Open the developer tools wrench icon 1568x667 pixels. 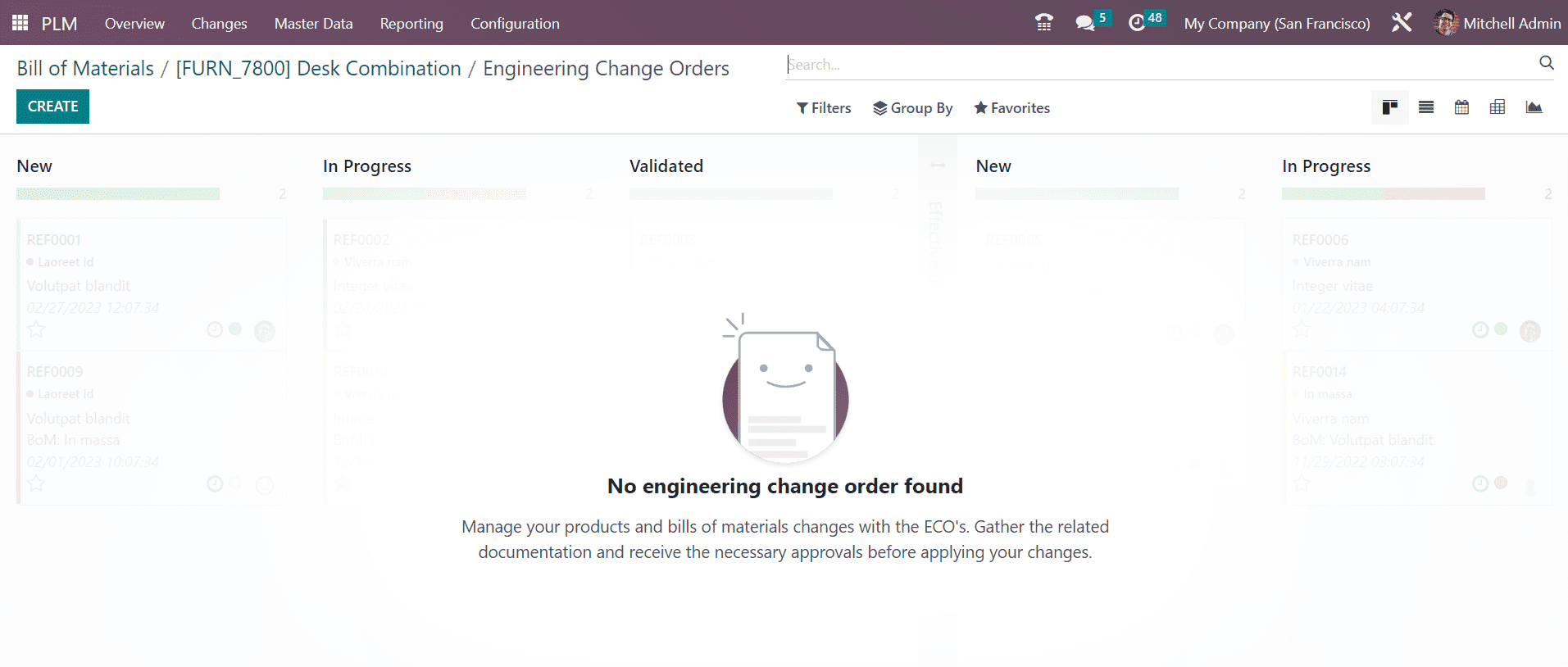click(x=1402, y=23)
